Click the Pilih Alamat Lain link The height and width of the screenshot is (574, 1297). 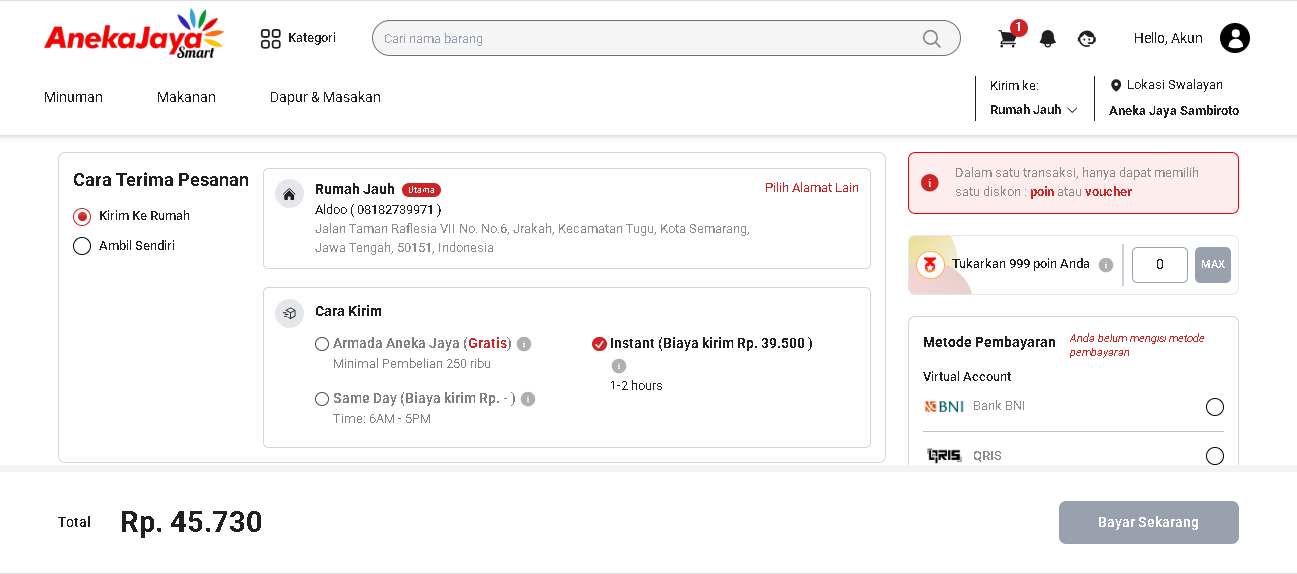[x=812, y=188]
